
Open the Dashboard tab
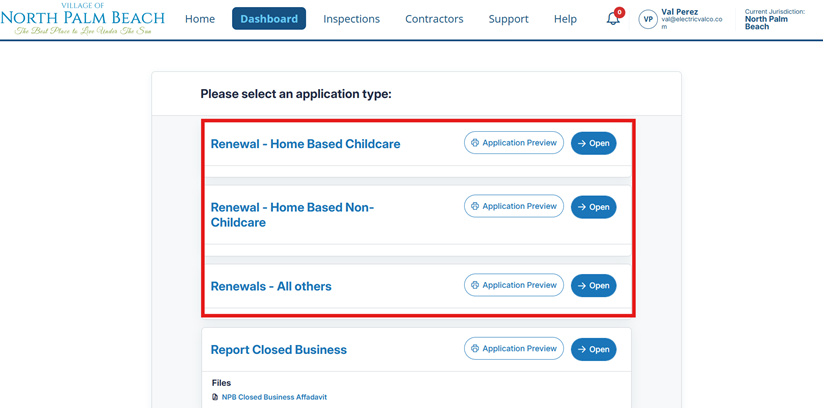tap(269, 19)
